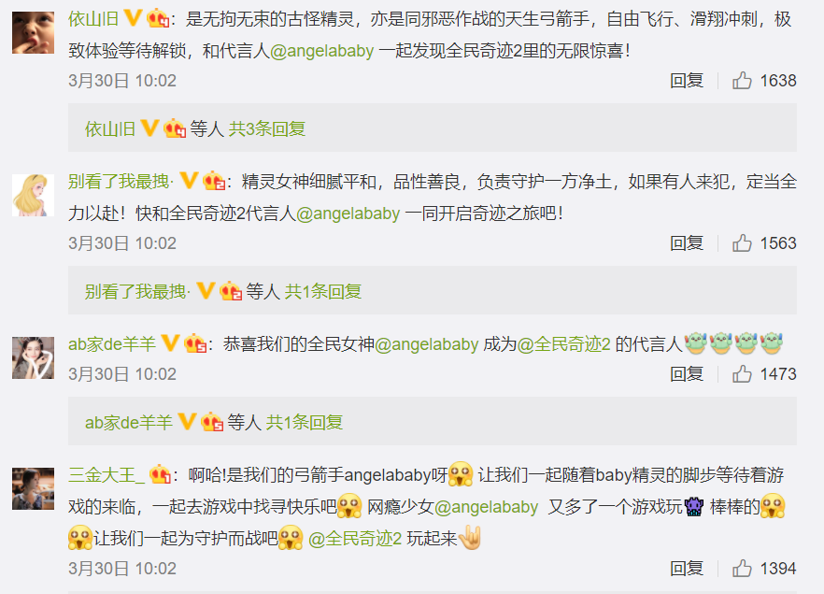Open @angelababy mention in 依山旧's comment
Screen dimensions: 824x594
(322, 51)
